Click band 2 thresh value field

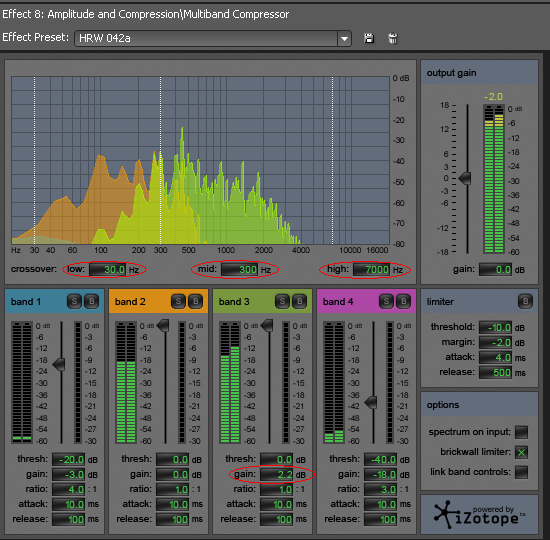tap(172, 459)
